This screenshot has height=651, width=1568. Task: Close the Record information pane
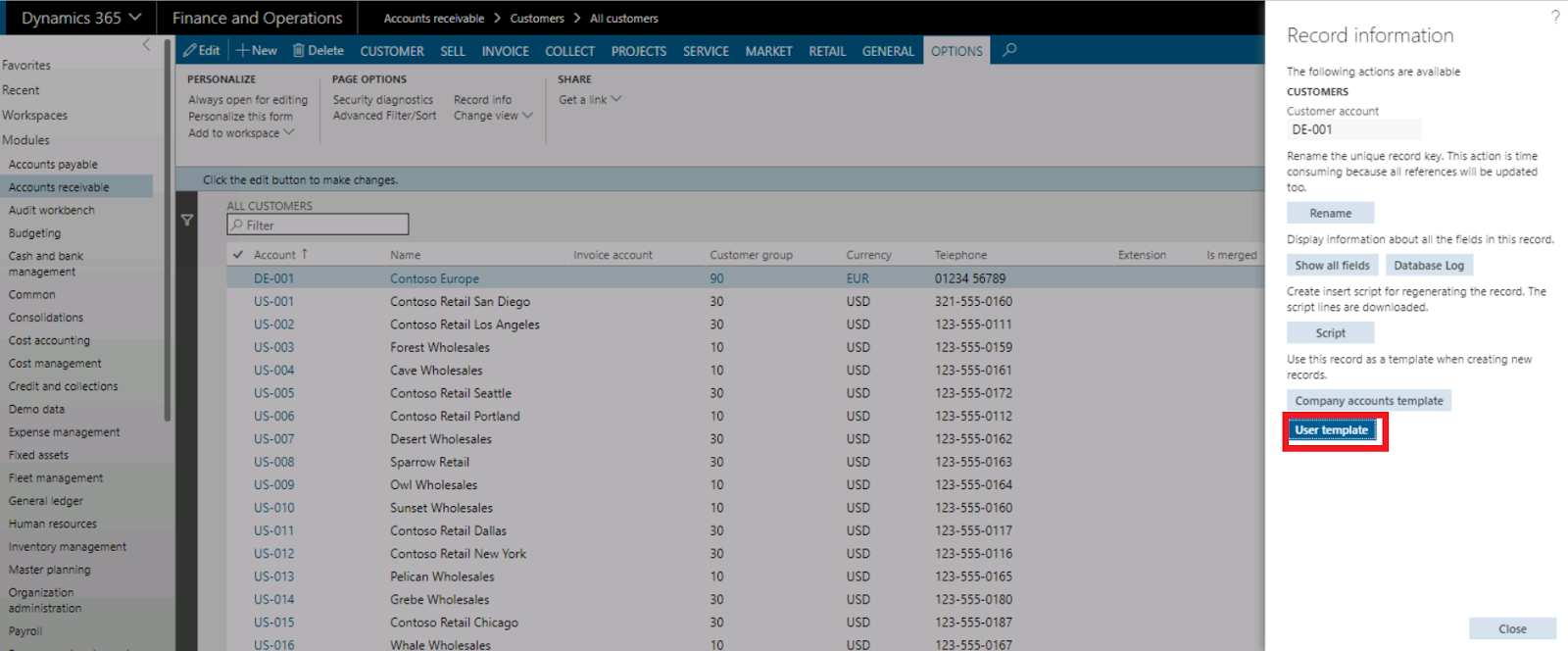click(1512, 628)
